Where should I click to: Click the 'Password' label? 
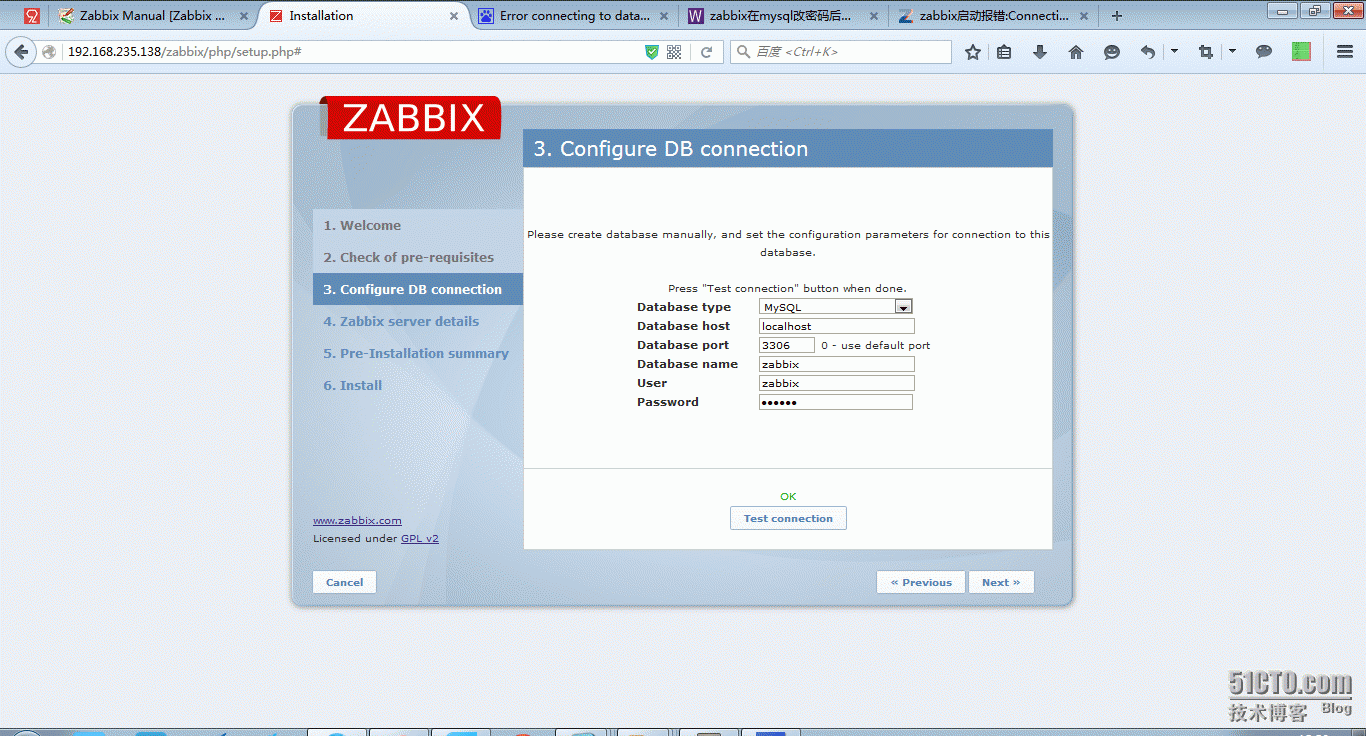click(x=668, y=402)
